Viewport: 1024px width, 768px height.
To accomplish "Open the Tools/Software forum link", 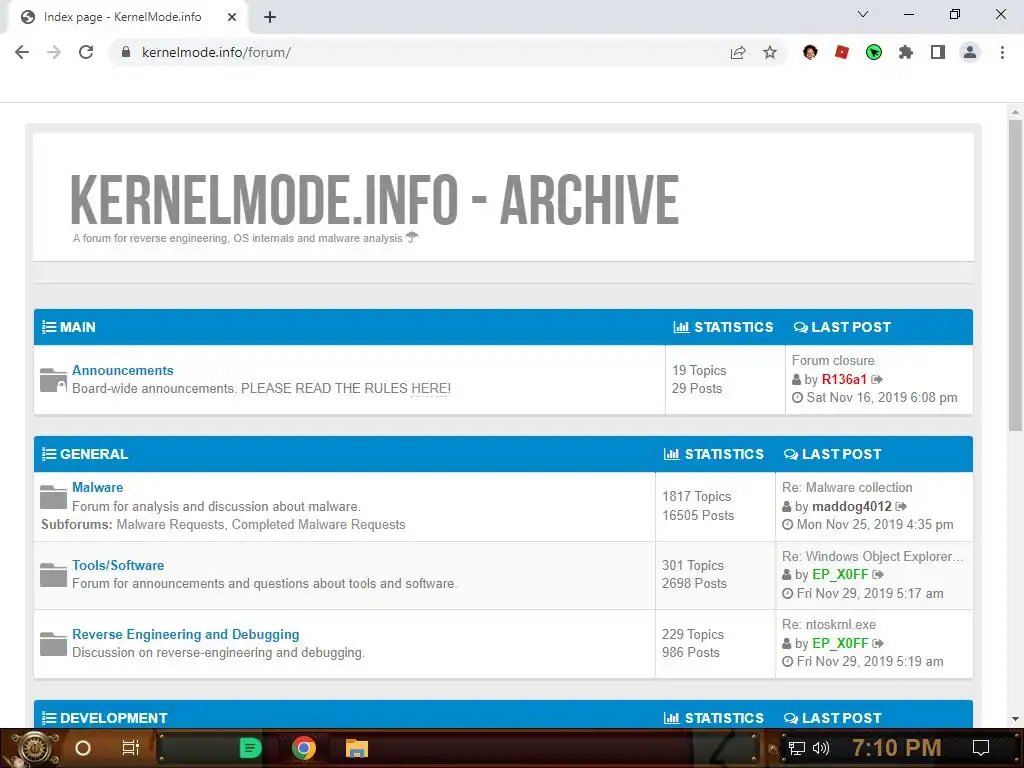I will tap(118, 566).
